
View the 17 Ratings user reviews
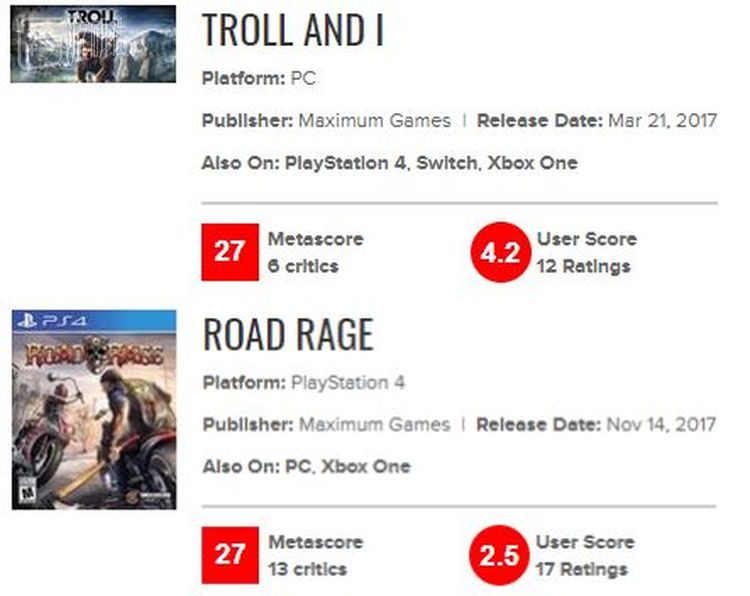(x=582, y=569)
